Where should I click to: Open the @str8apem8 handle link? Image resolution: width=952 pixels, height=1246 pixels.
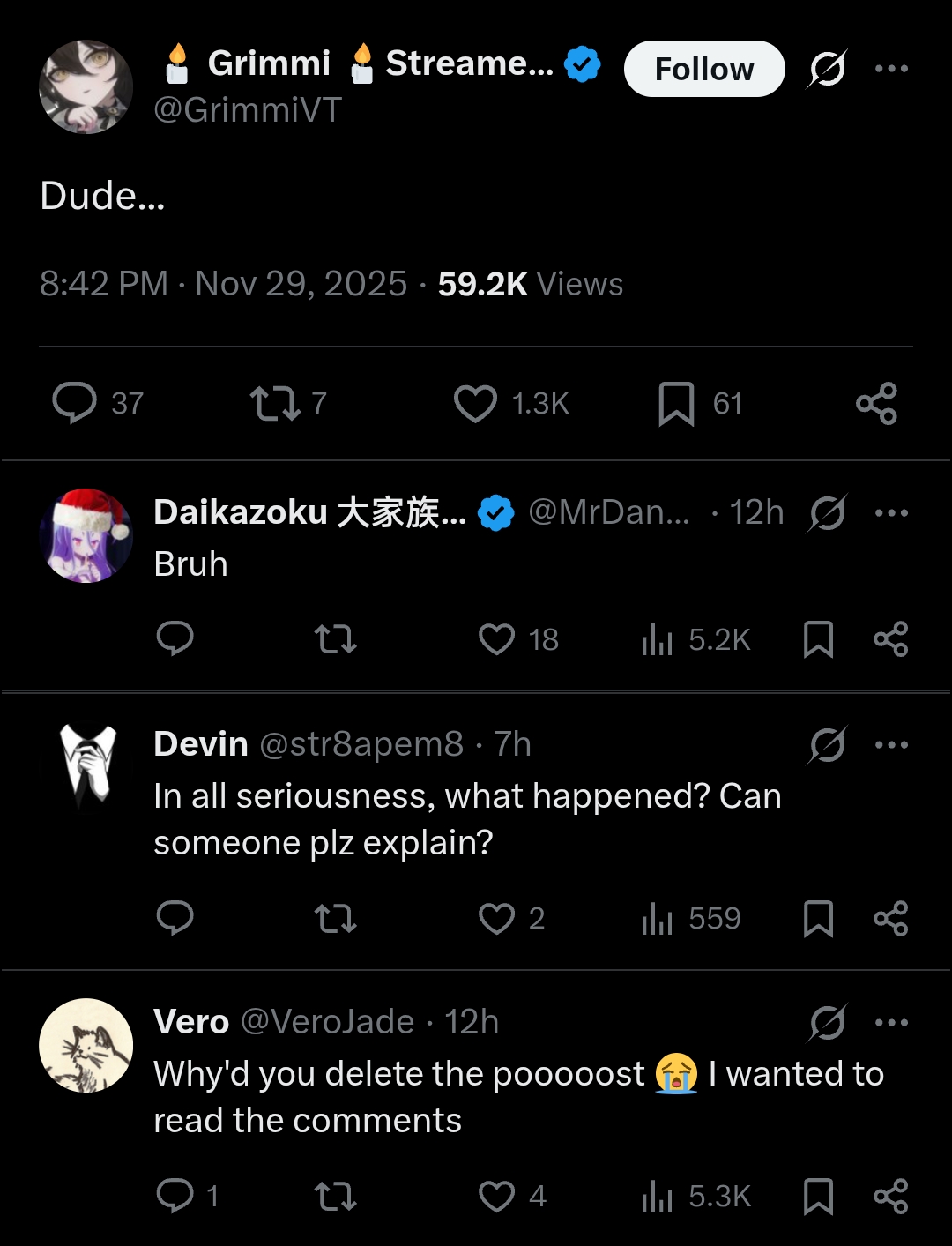[361, 744]
